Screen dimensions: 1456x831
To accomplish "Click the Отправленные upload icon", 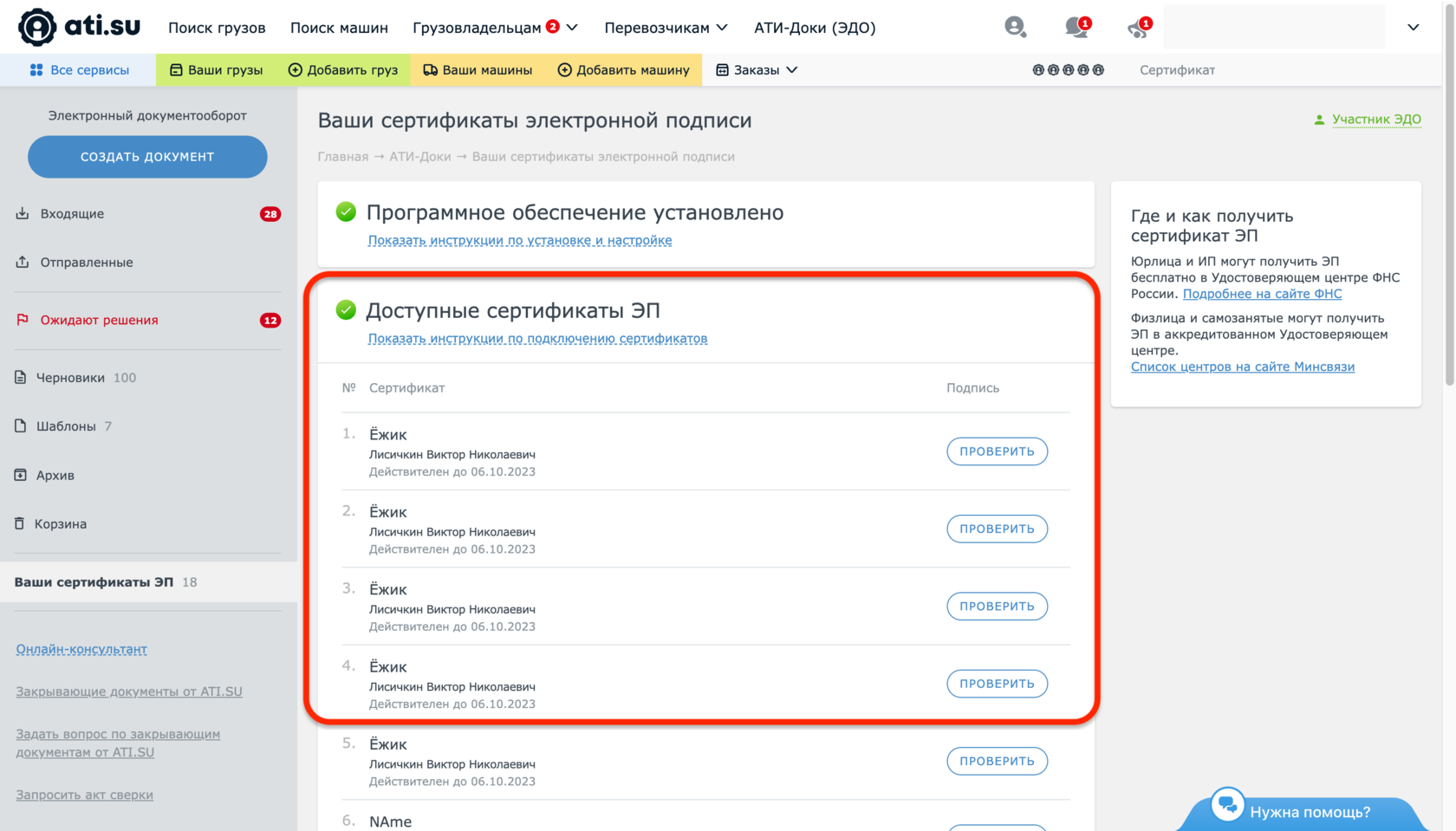I will point(23,262).
